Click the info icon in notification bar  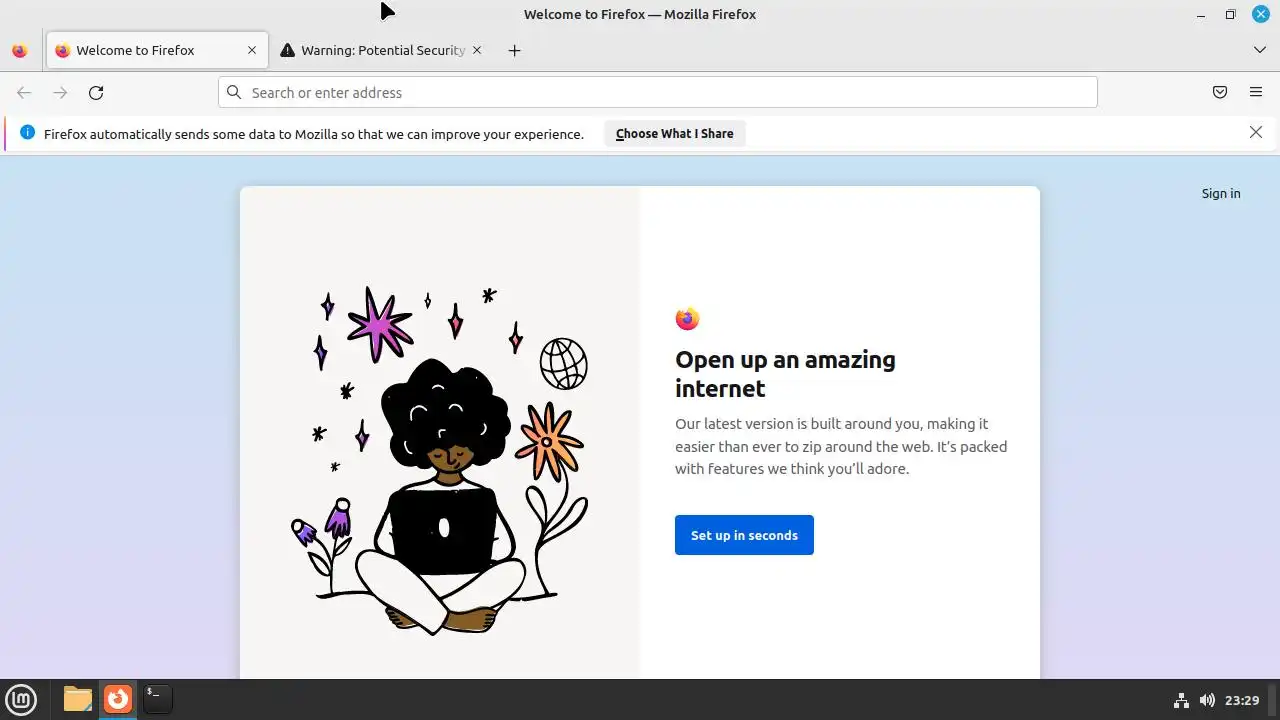click(x=27, y=133)
